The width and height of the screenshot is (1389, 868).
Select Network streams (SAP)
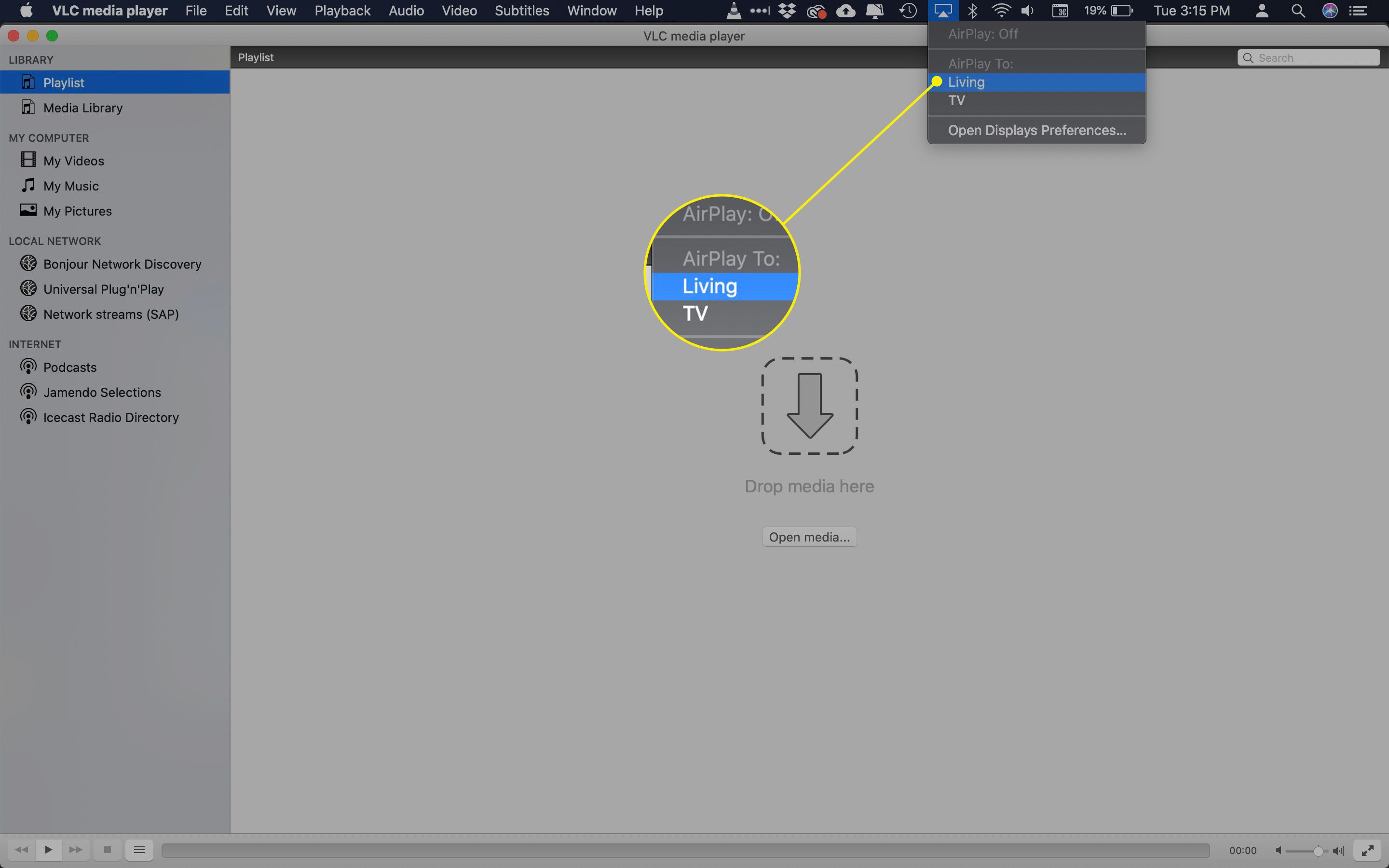115,314
